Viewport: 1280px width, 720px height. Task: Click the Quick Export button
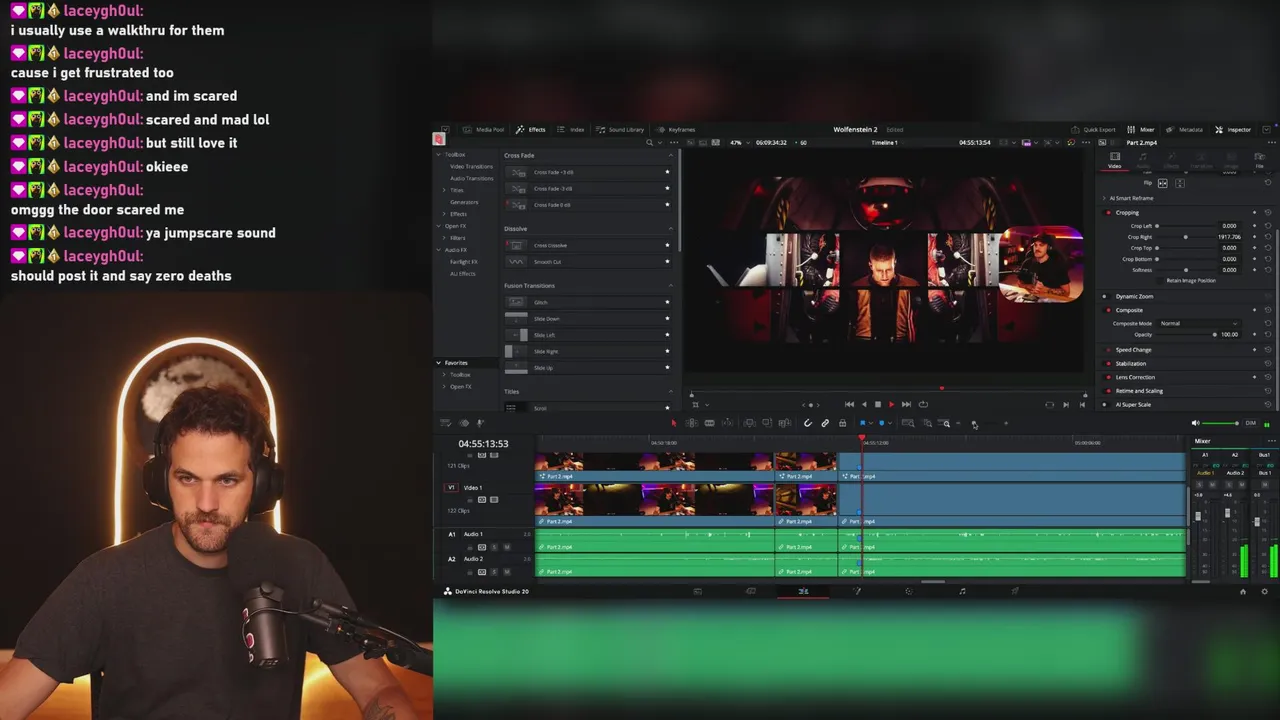(x=1093, y=129)
